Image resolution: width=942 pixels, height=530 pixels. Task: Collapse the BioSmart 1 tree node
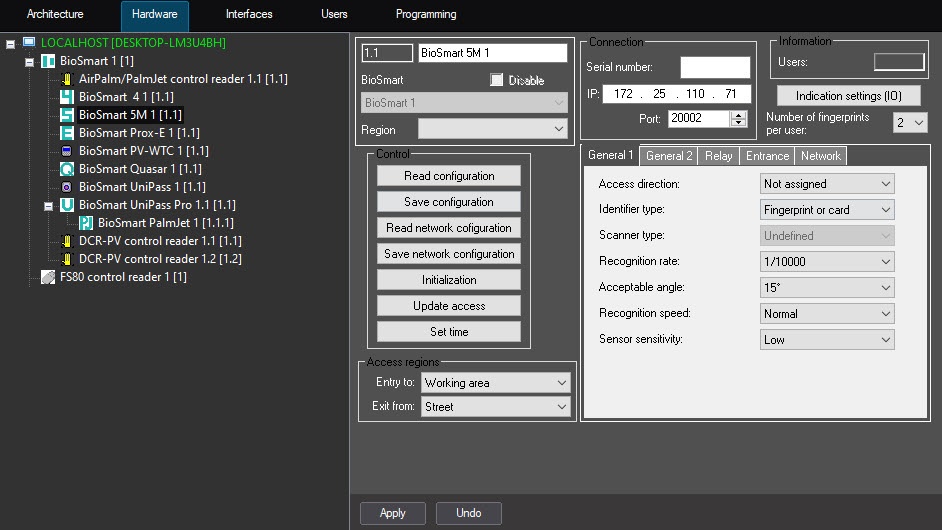(x=30, y=61)
